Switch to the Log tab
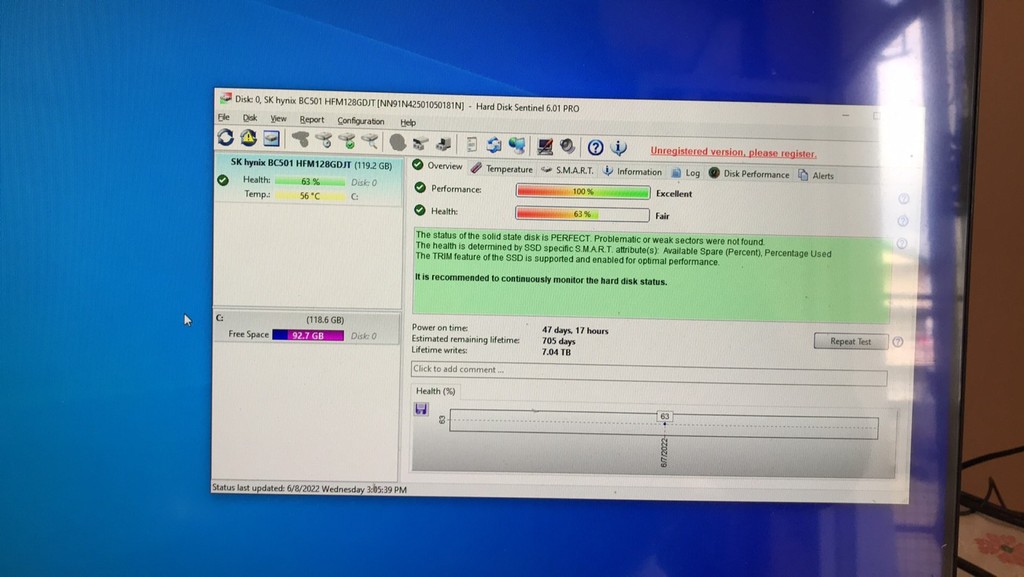The image size is (1024, 577). (685, 173)
